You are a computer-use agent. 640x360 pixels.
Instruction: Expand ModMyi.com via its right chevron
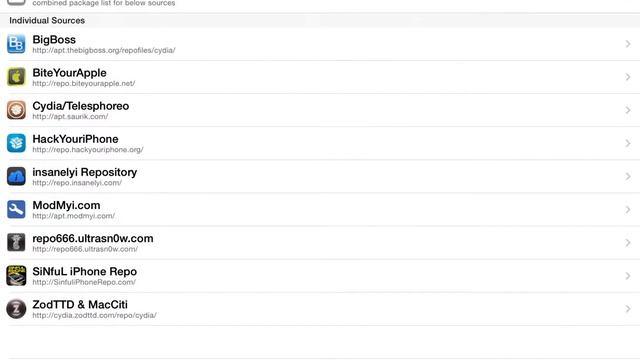628,209
